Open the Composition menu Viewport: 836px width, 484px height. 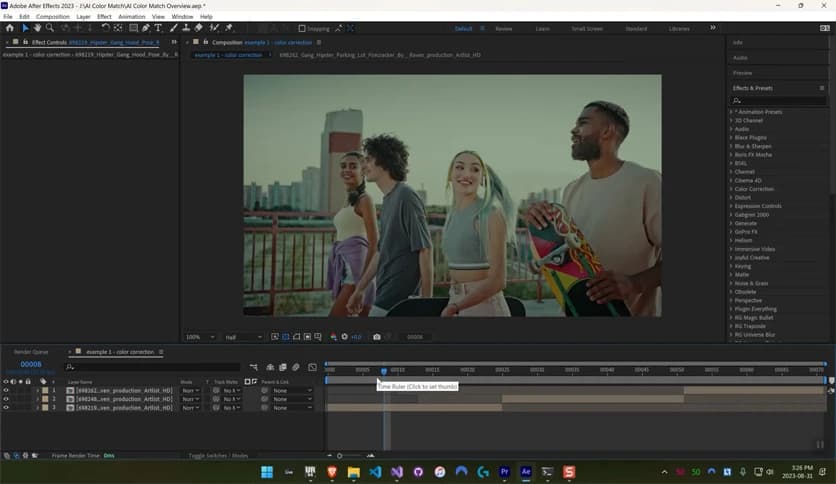53,17
